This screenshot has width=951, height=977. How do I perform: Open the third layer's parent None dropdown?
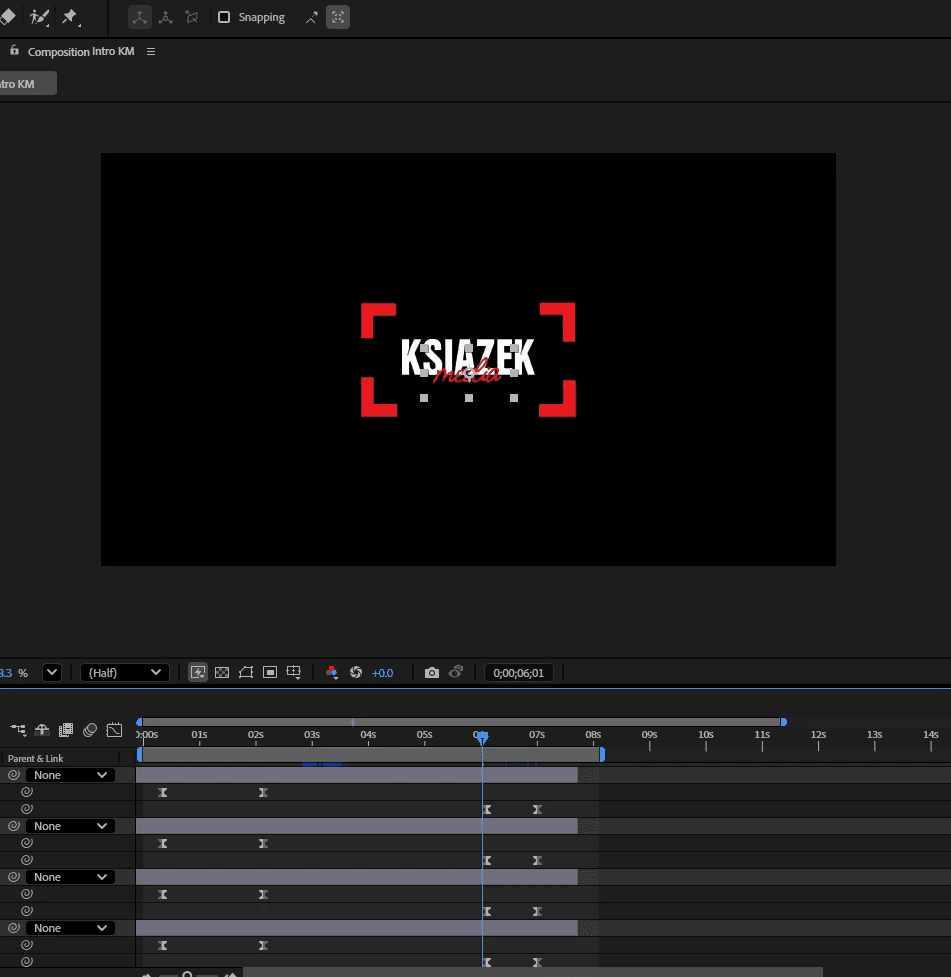point(70,877)
